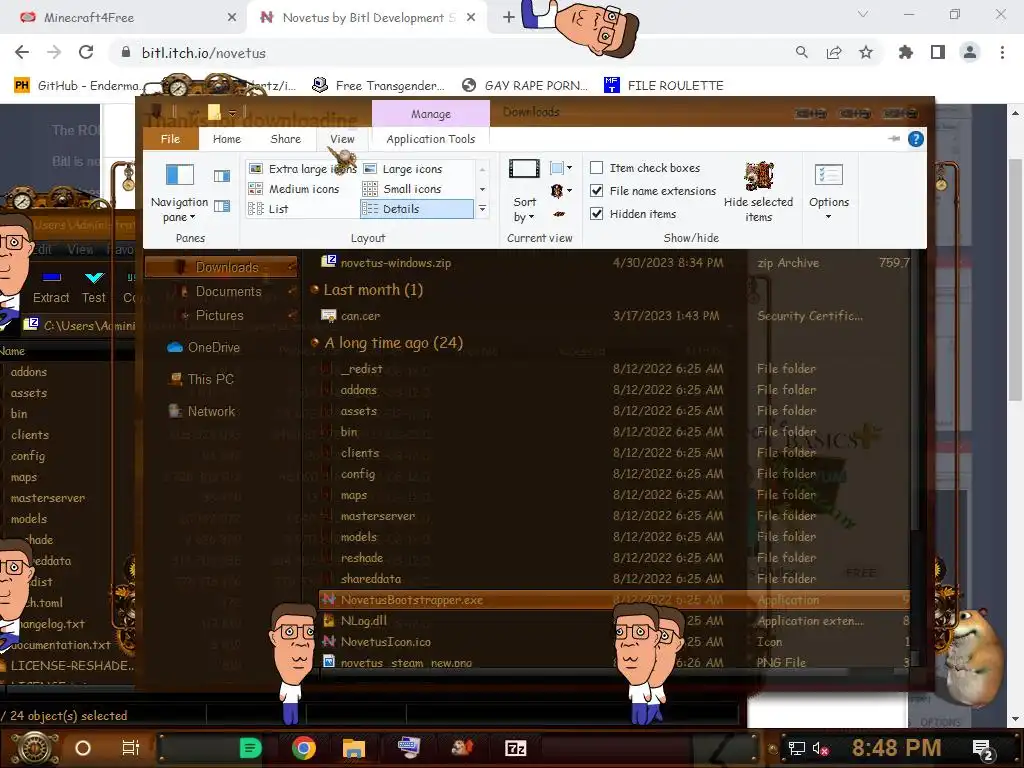
Task: Open the Chrome three-dot menu
Action: tap(1002, 52)
